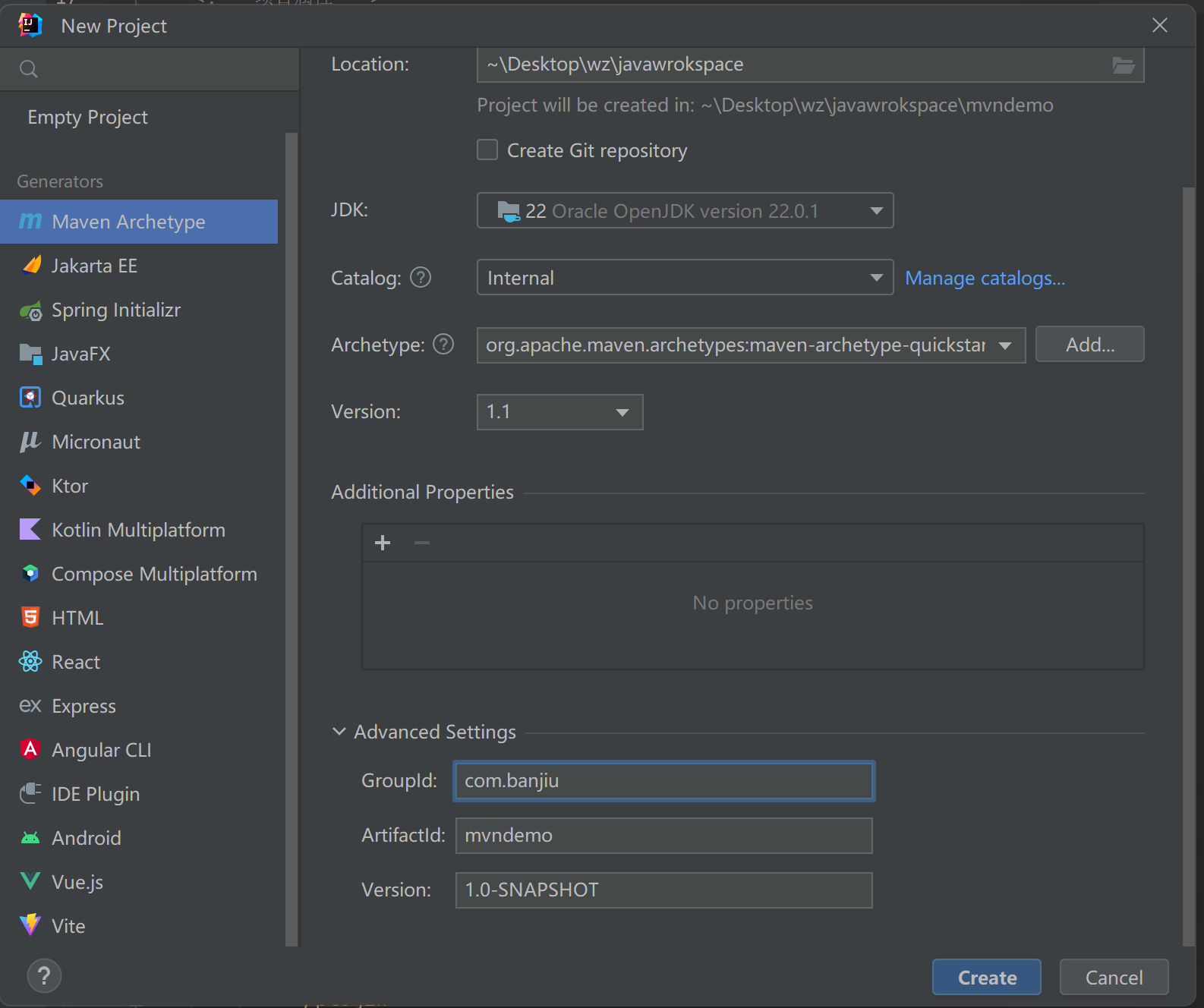This screenshot has height=1008, width=1204.
Task: Click the Add... archetype button
Action: tap(1089, 345)
